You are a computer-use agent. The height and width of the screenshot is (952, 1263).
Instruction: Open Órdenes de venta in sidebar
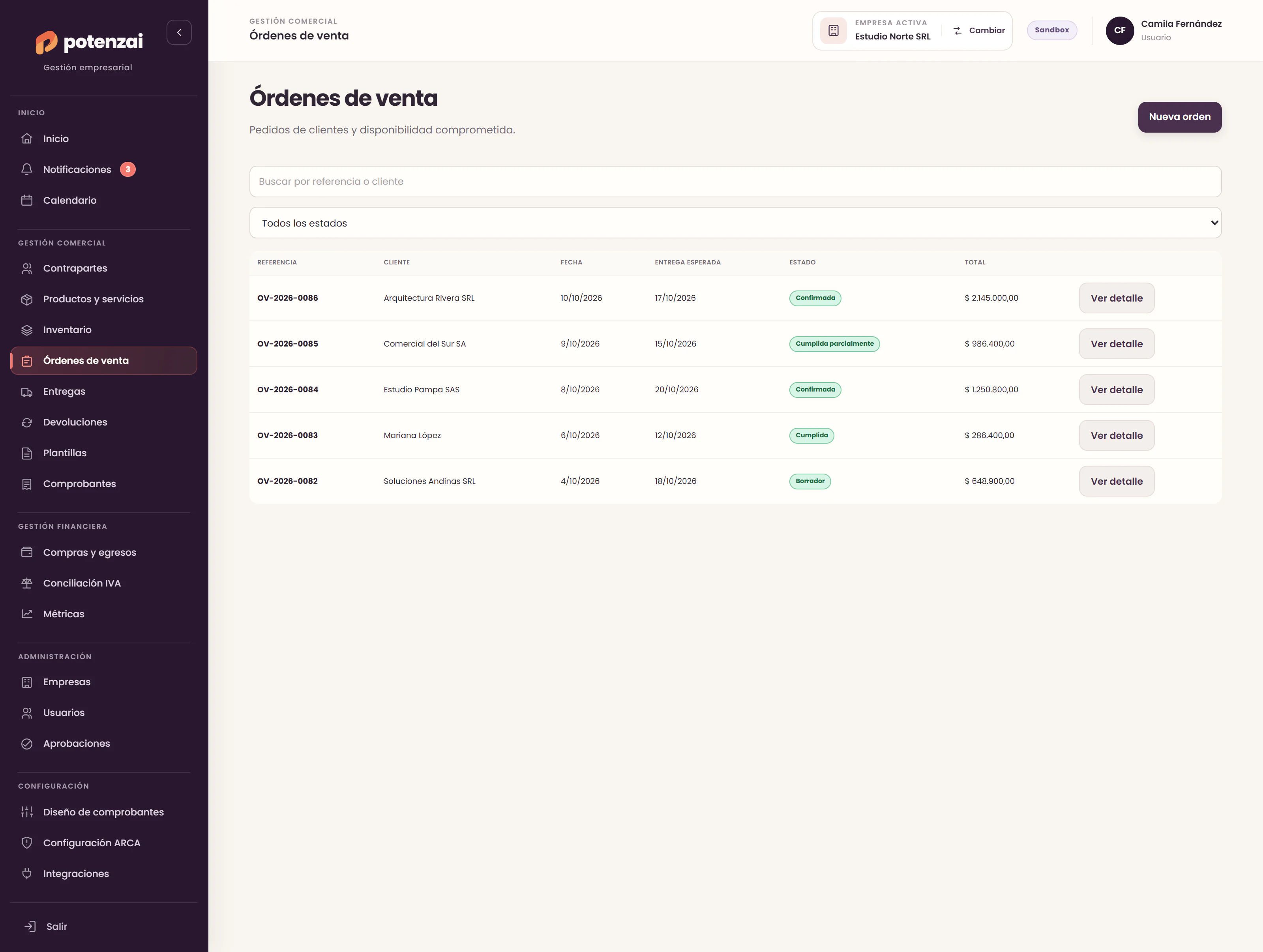(x=104, y=361)
